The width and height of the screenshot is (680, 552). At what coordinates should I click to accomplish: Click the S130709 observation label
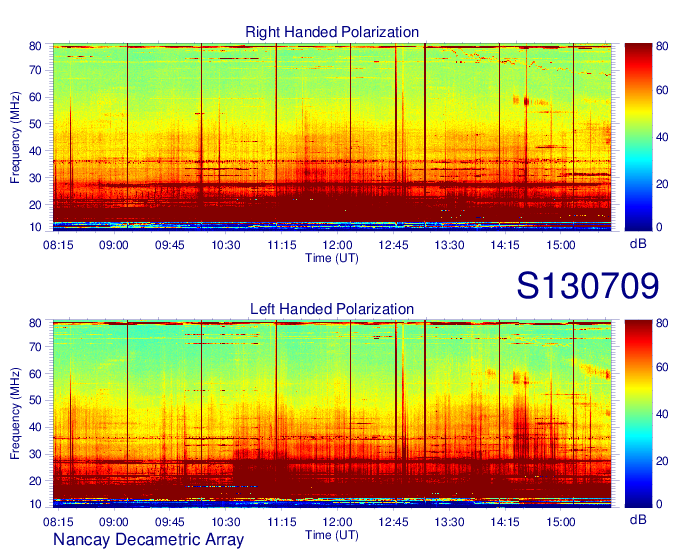pyautogui.click(x=588, y=286)
